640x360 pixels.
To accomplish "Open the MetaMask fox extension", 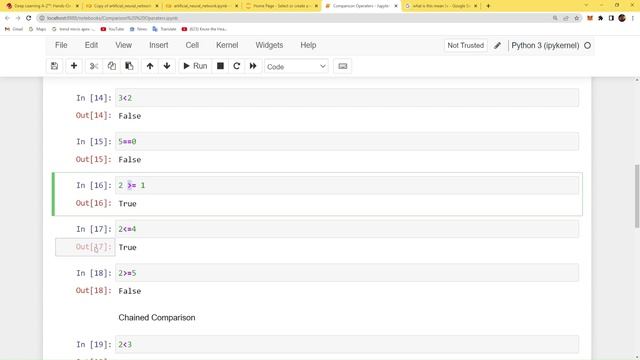I will tap(590, 18).
